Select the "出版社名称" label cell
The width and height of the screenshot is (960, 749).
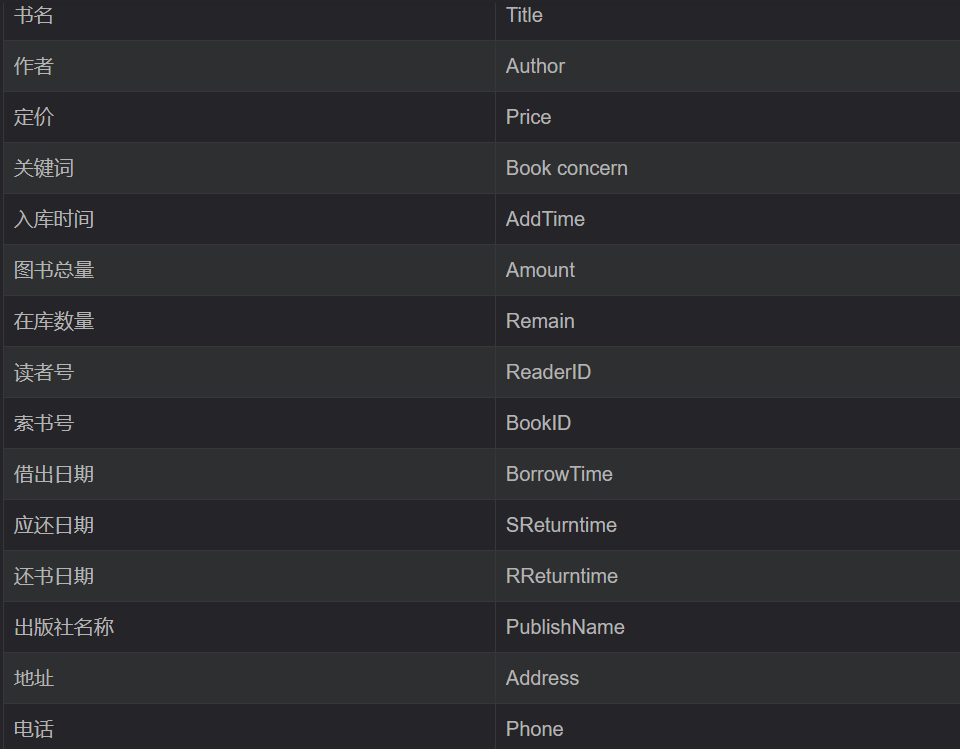pyautogui.click(x=64, y=628)
